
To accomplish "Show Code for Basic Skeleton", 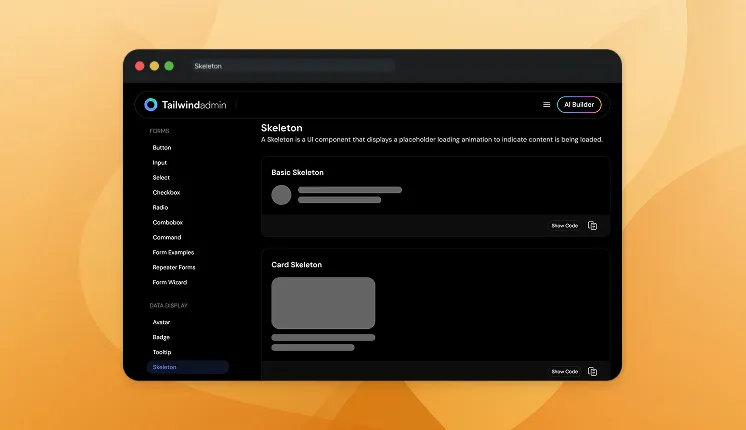I will tap(565, 225).
